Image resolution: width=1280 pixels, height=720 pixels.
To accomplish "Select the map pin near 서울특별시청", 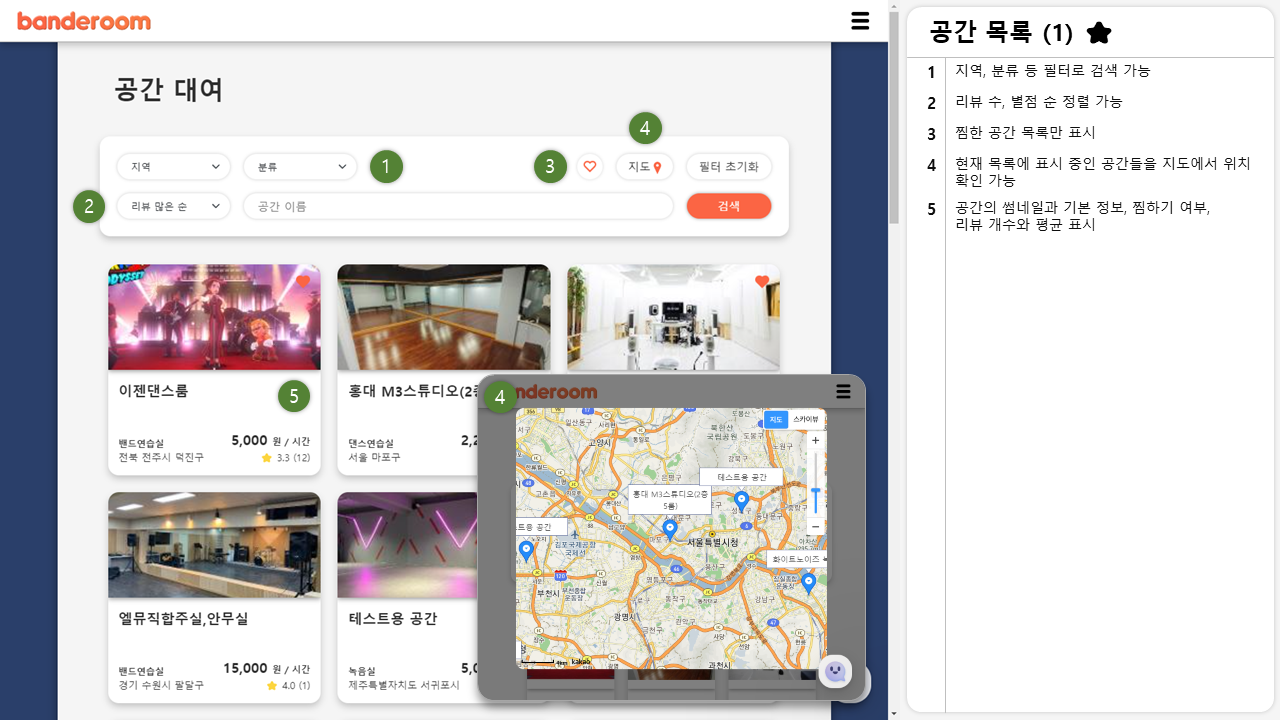I will pyautogui.click(x=670, y=528).
